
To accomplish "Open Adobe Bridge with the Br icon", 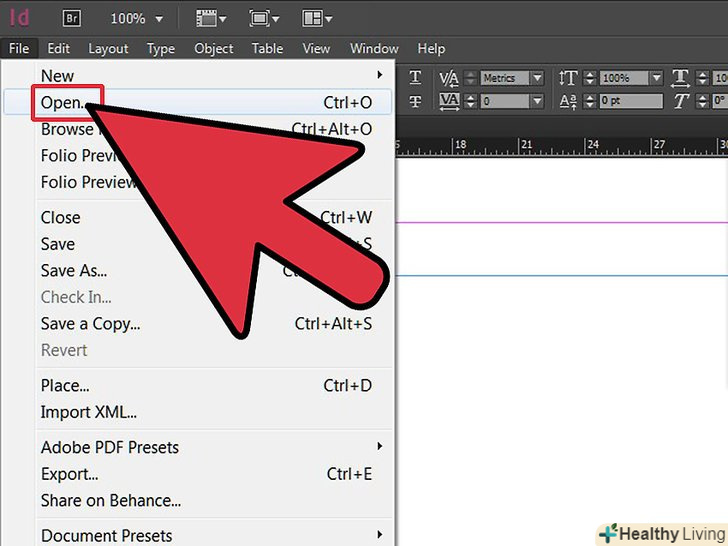I will pyautogui.click(x=71, y=18).
